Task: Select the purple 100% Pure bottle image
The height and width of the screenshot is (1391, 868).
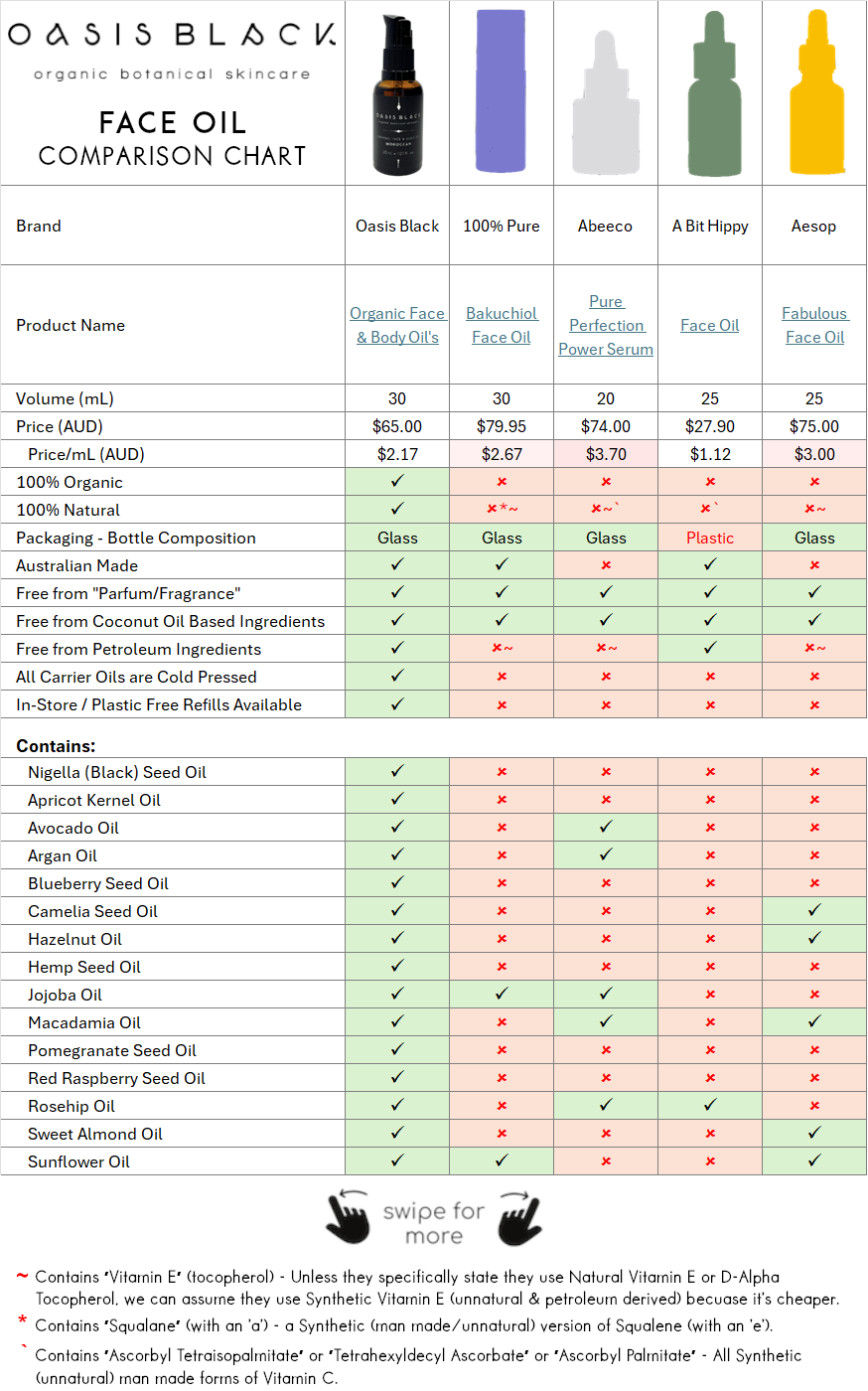Action: (x=502, y=89)
